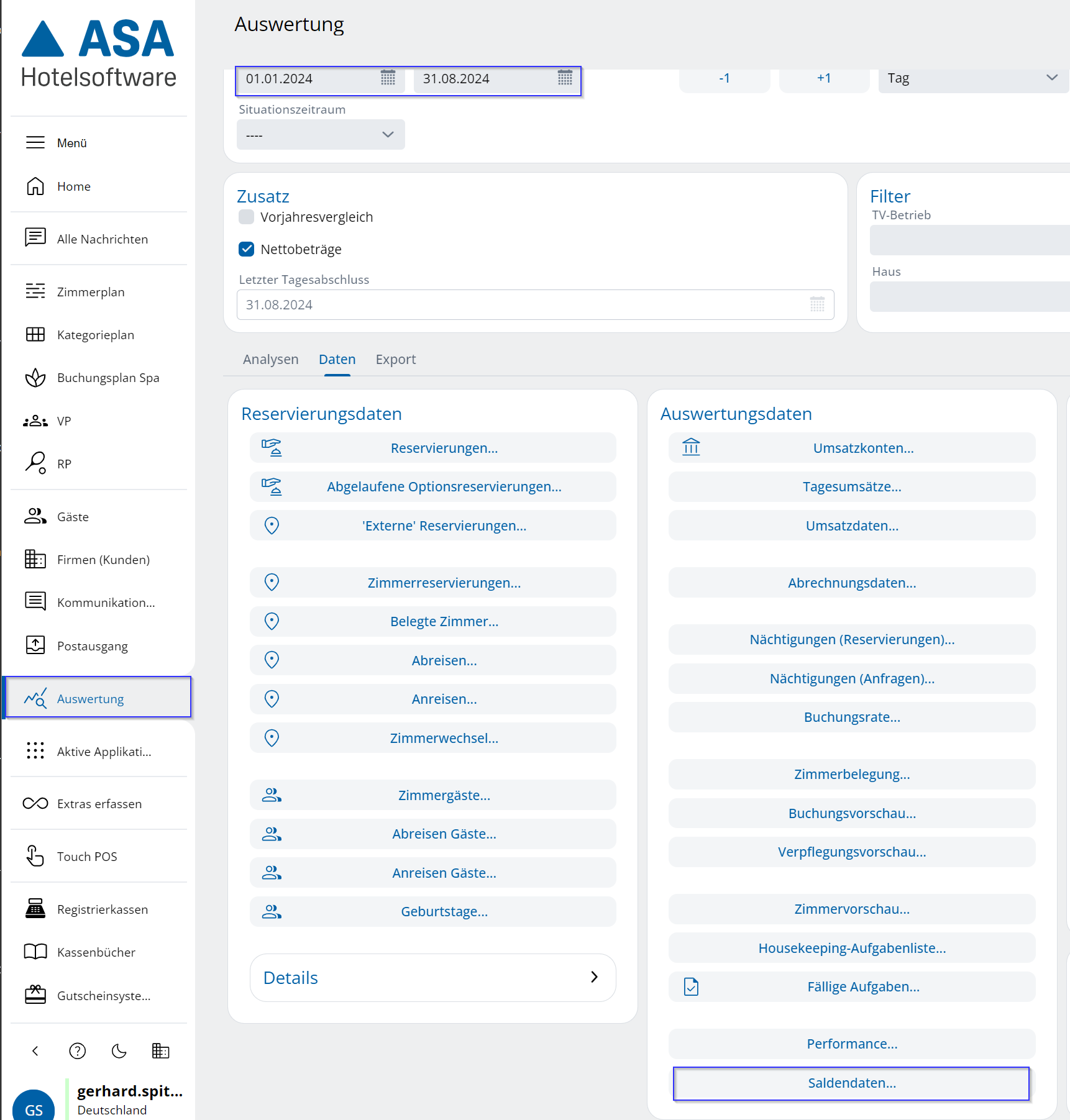
Task: Expand the Tag period dropdown
Action: pyautogui.click(x=972, y=78)
